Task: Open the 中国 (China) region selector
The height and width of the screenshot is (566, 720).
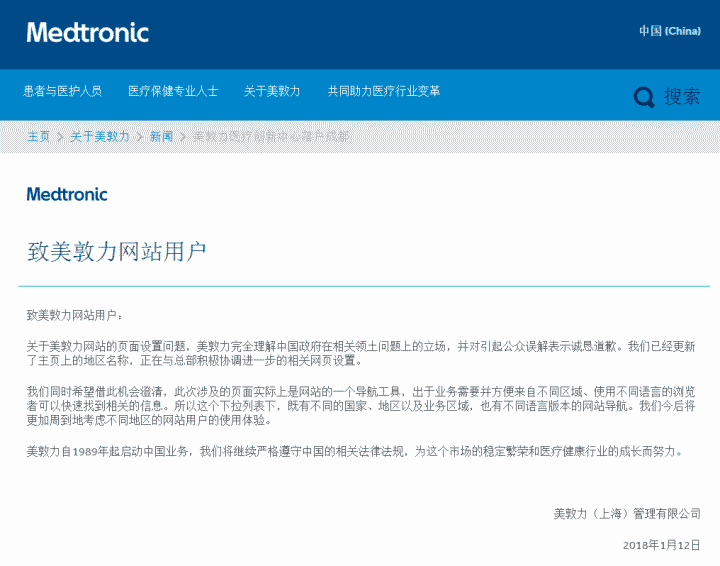Action: (670, 31)
